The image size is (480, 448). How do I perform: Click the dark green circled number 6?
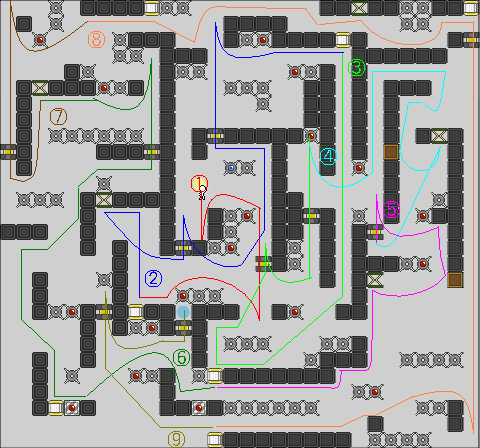pos(182,358)
